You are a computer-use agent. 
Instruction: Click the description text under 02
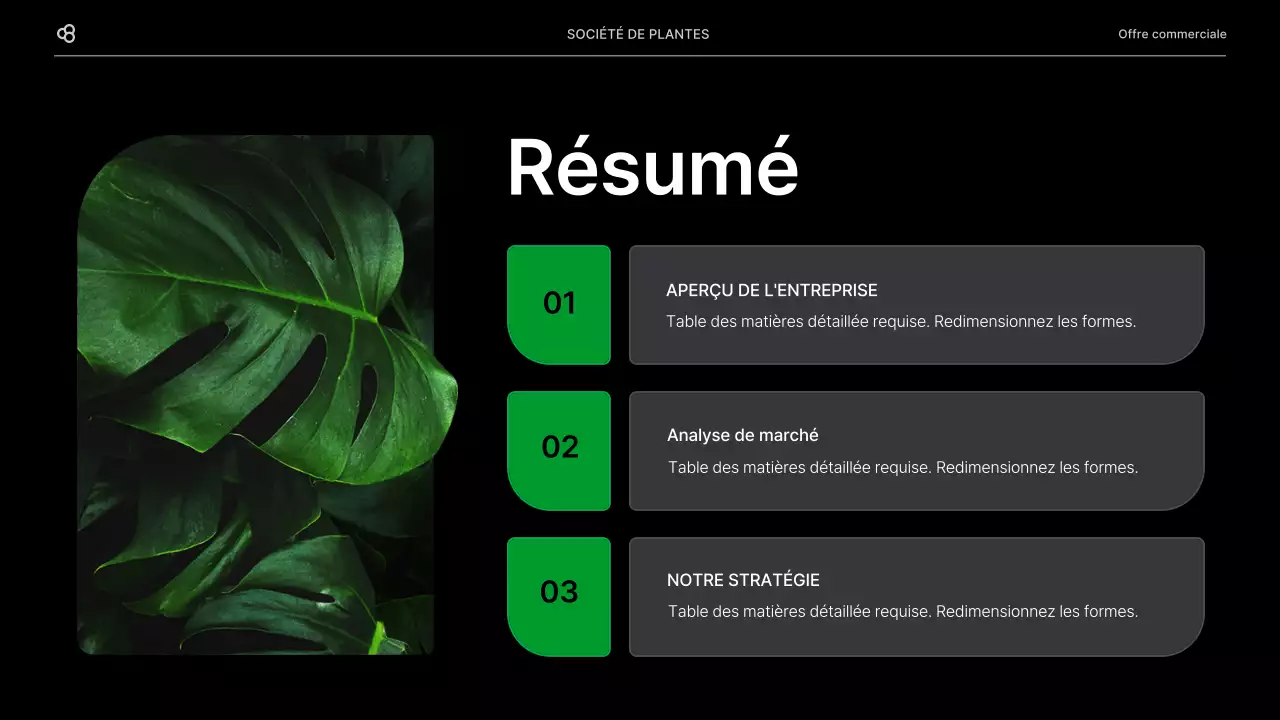[x=903, y=467]
